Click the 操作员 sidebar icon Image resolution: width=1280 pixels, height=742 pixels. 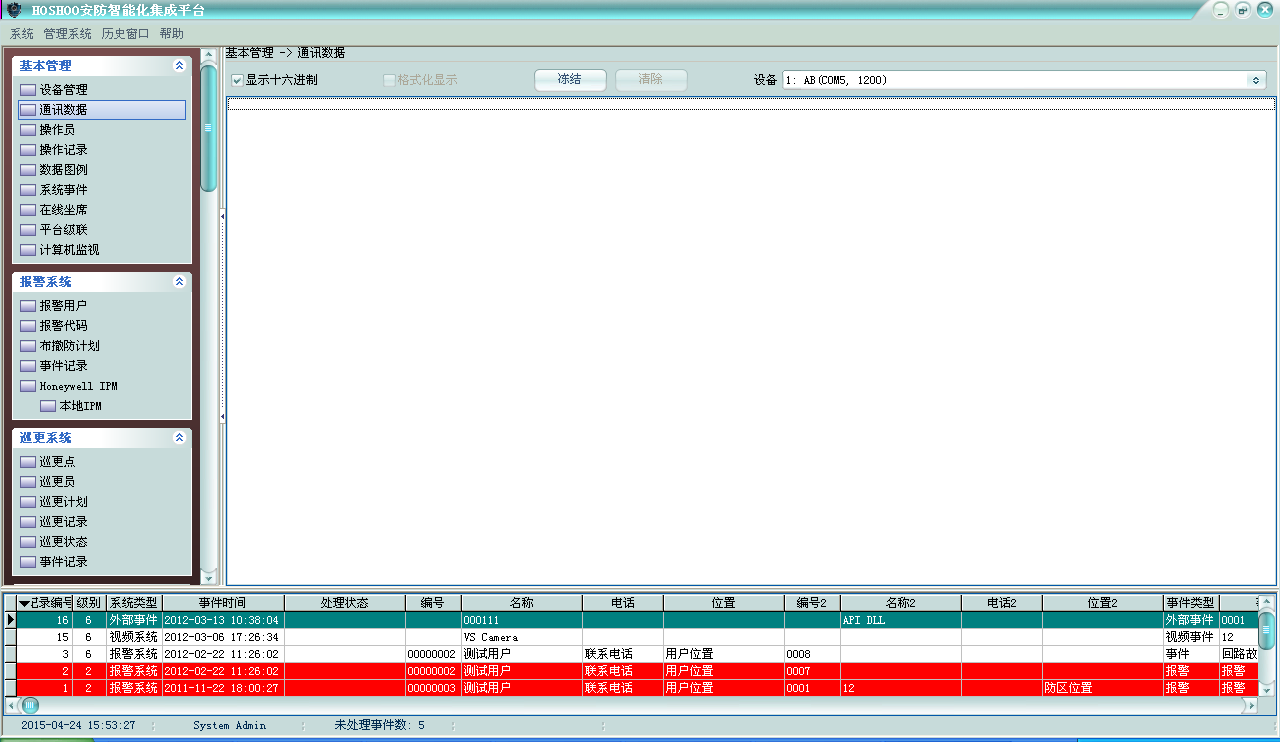point(28,130)
